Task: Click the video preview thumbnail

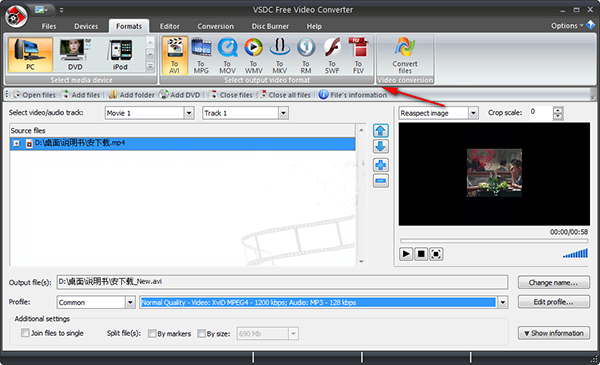Action: (494, 173)
